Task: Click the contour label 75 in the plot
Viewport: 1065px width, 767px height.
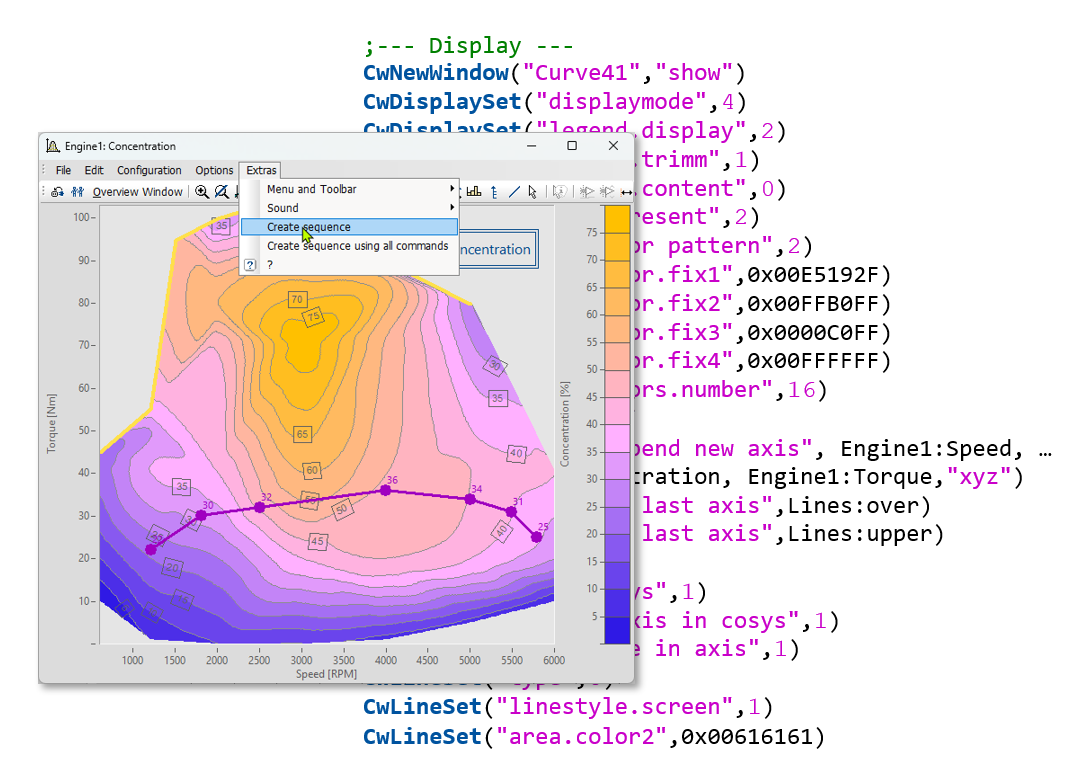Action: 313,317
